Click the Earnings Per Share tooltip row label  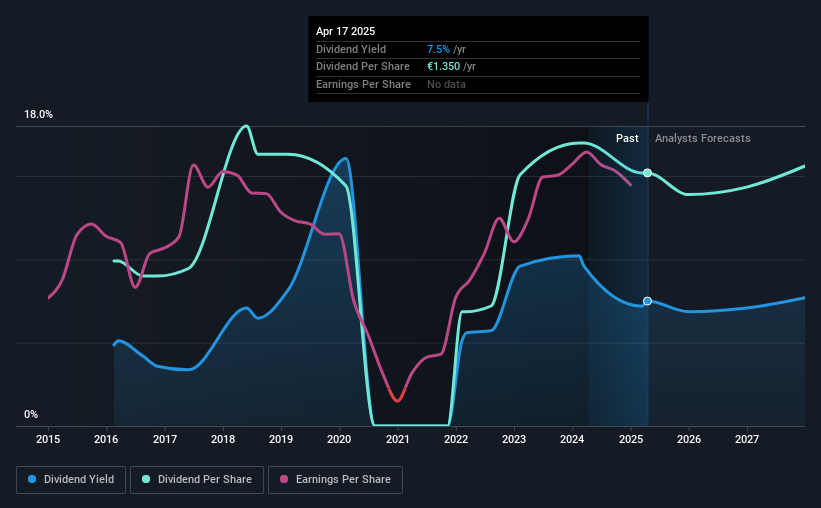pos(363,84)
